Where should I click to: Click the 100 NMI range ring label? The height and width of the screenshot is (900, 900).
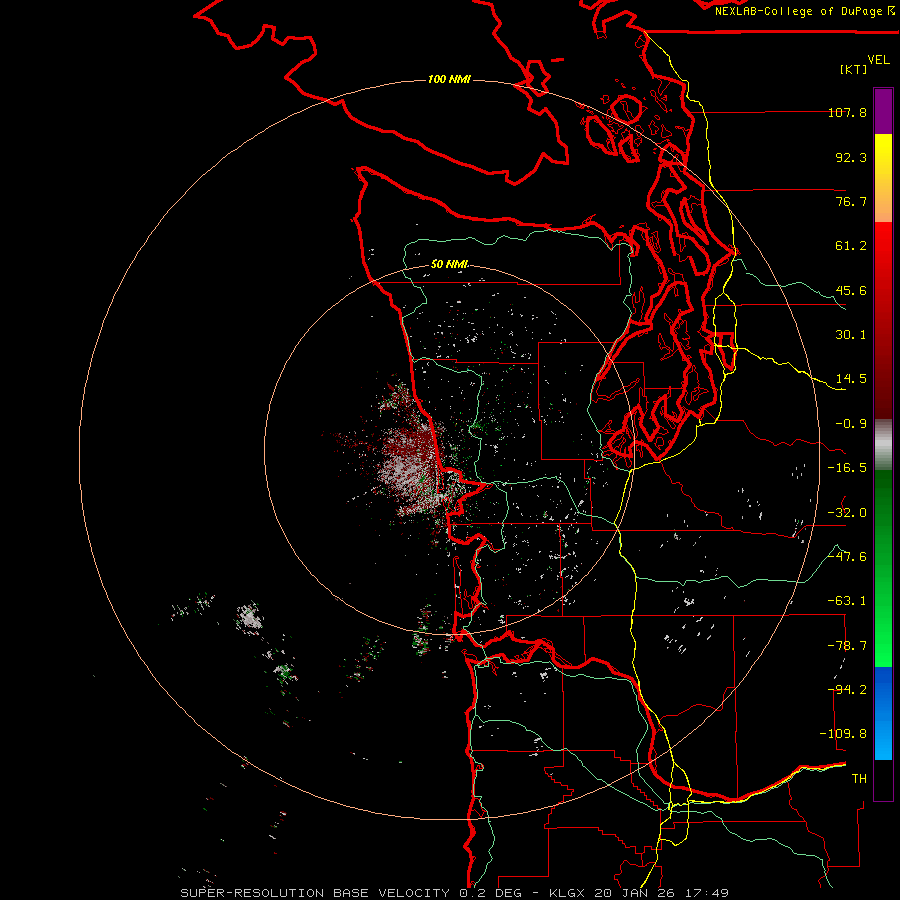click(449, 79)
